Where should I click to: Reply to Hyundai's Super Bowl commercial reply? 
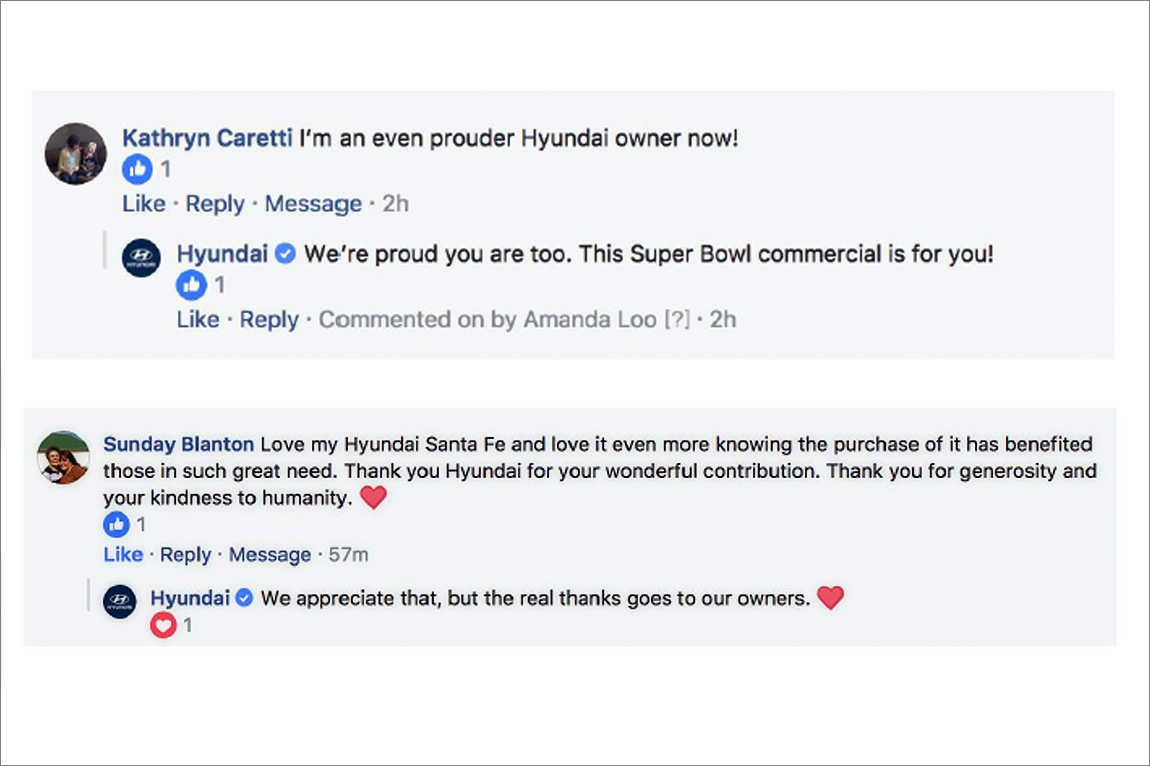269,320
